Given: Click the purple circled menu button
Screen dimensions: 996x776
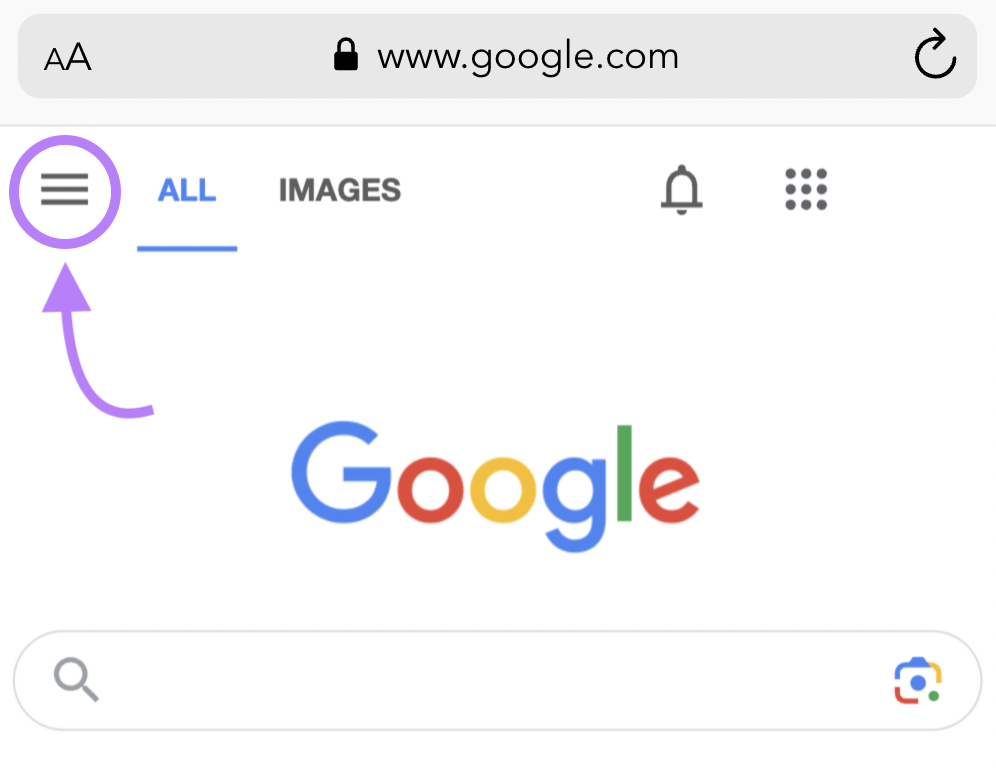Looking at the screenshot, I should [x=64, y=190].
